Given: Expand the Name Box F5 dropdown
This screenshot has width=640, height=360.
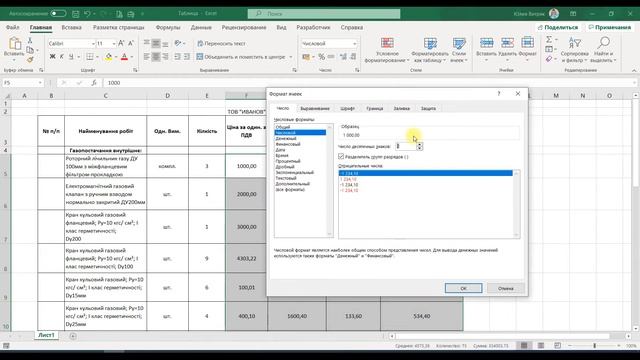Looking at the screenshot, I should pos(40,83).
